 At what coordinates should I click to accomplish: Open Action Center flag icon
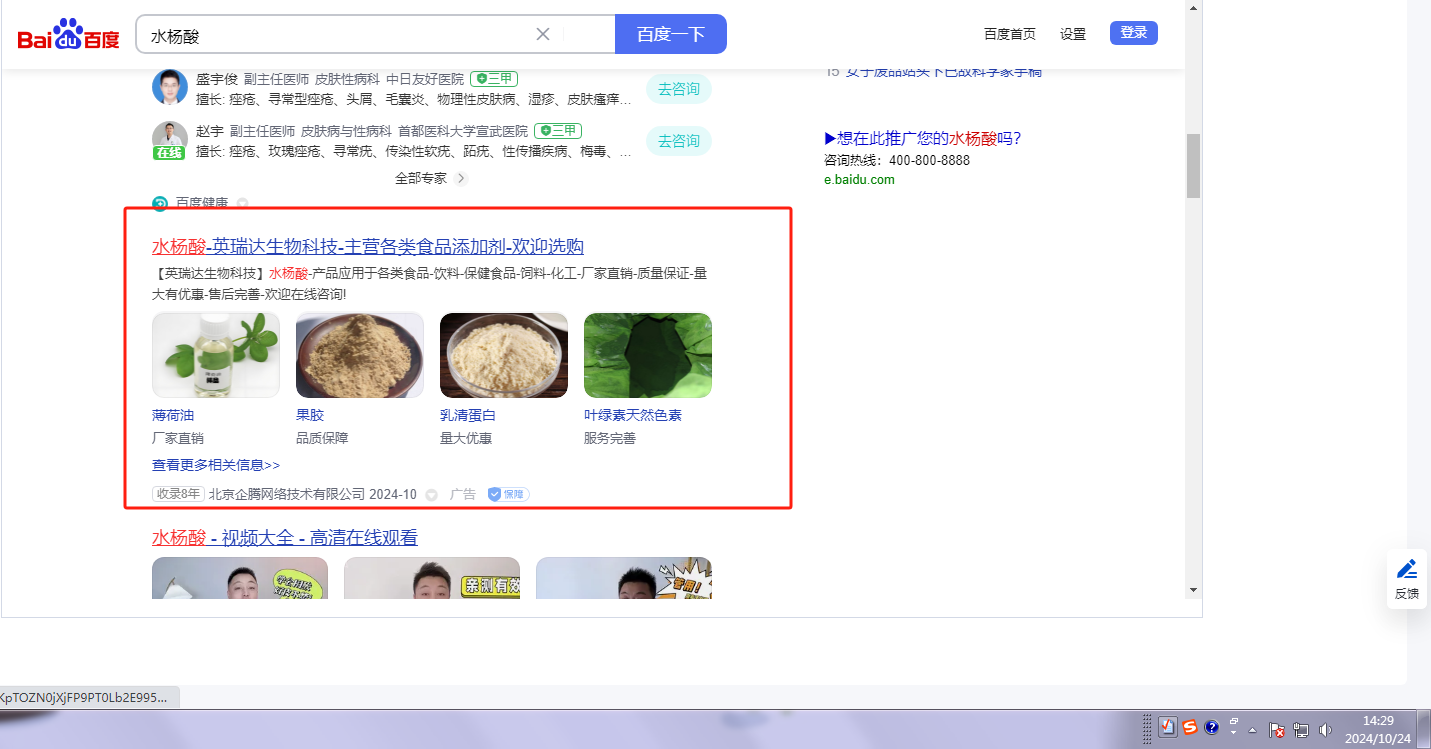(x=1277, y=730)
